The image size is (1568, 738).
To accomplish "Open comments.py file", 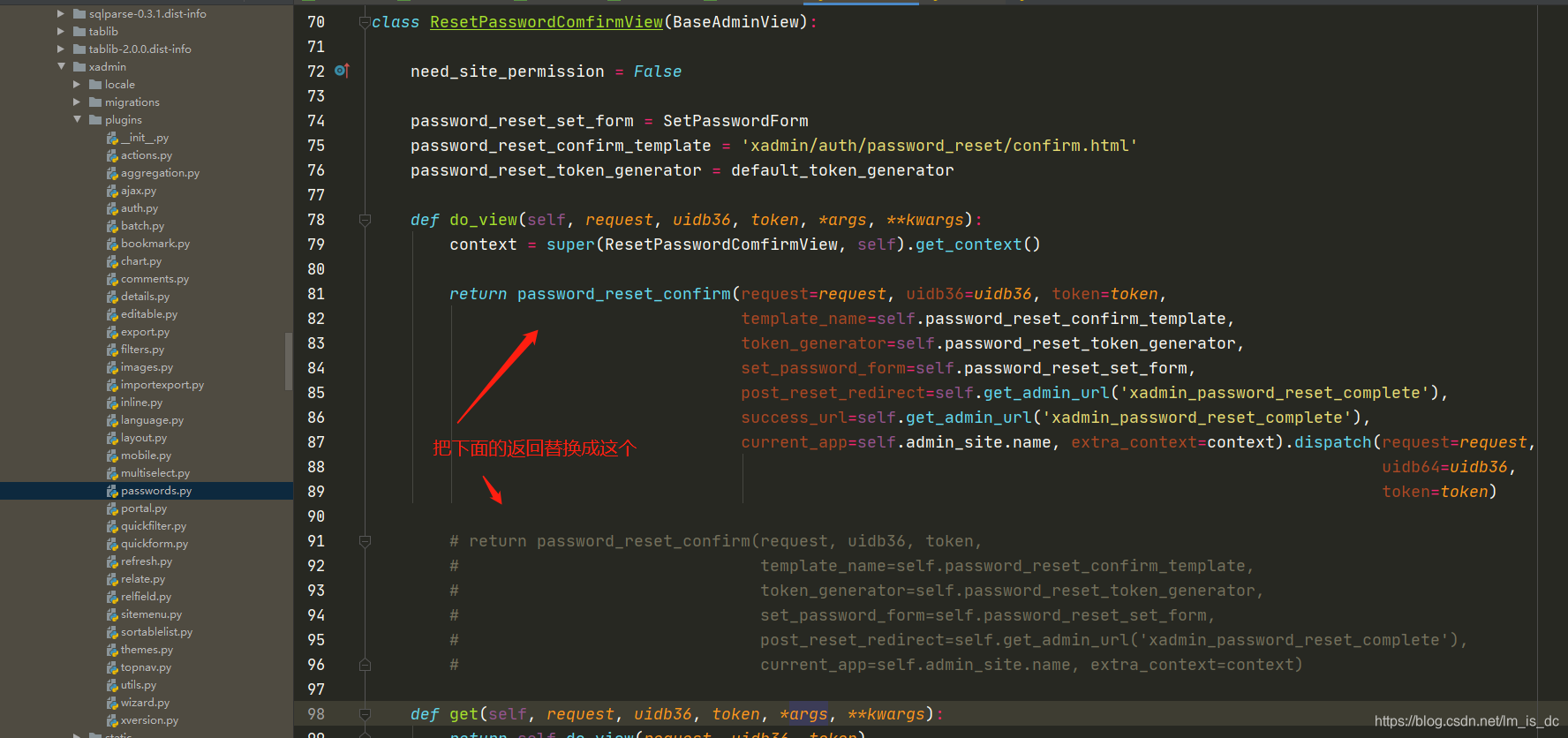I will click(x=155, y=279).
